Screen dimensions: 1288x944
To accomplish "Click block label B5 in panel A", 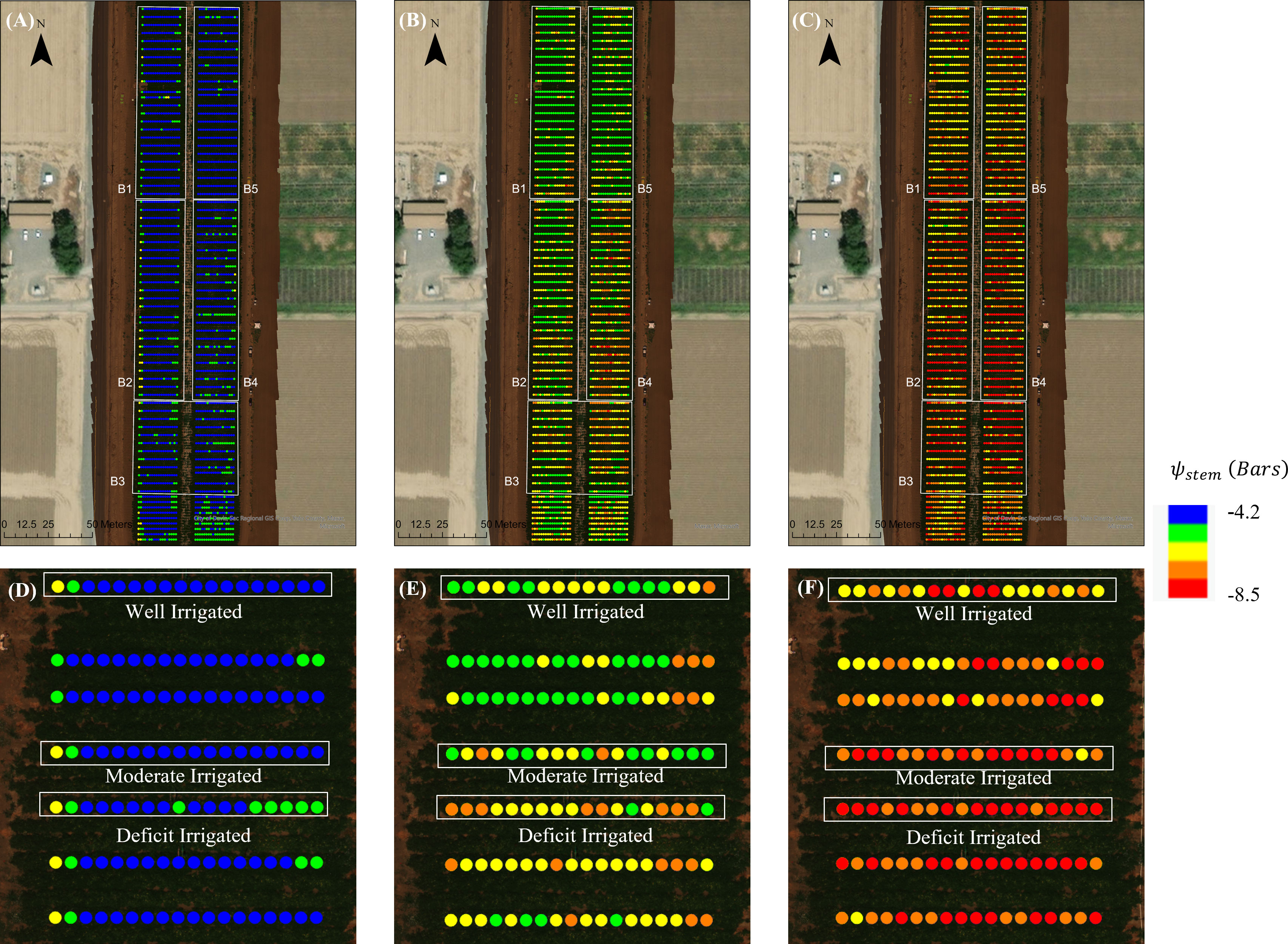I will point(250,189).
